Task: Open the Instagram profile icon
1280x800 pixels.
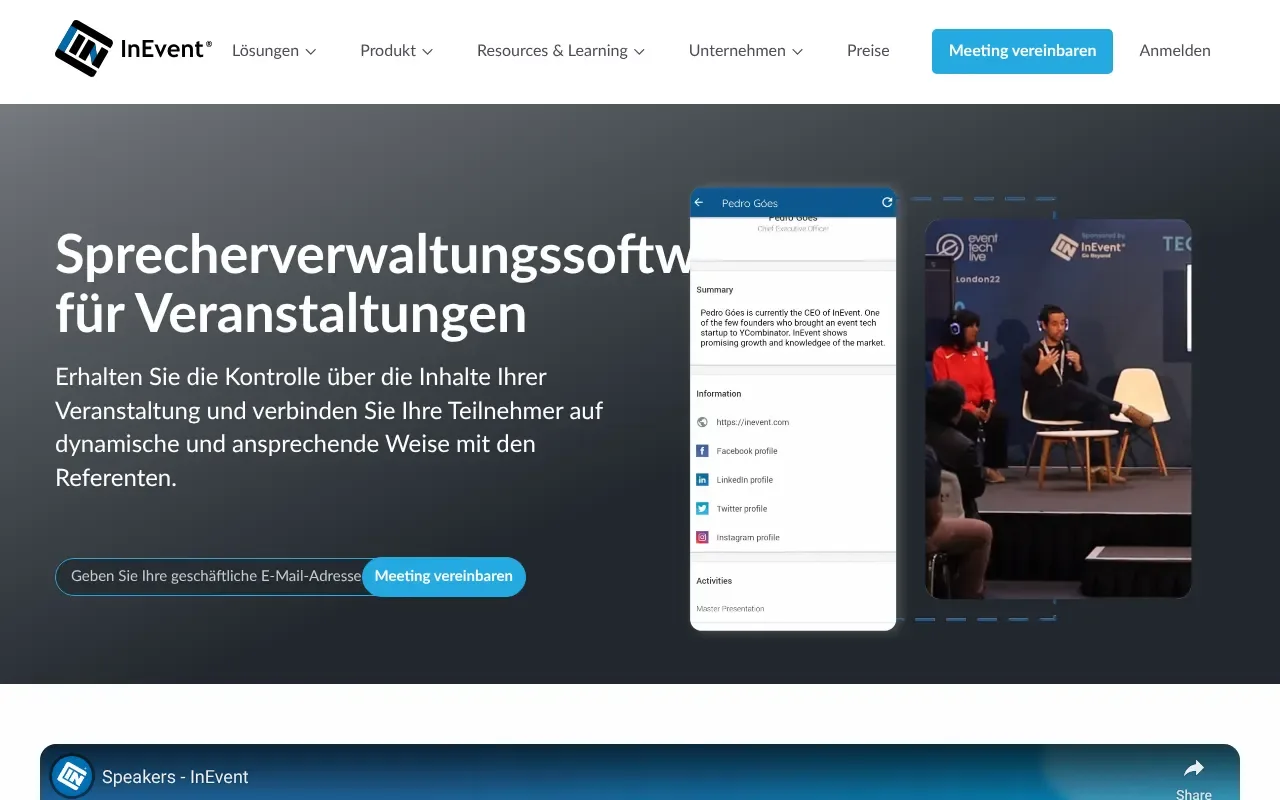Action: point(701,537)
